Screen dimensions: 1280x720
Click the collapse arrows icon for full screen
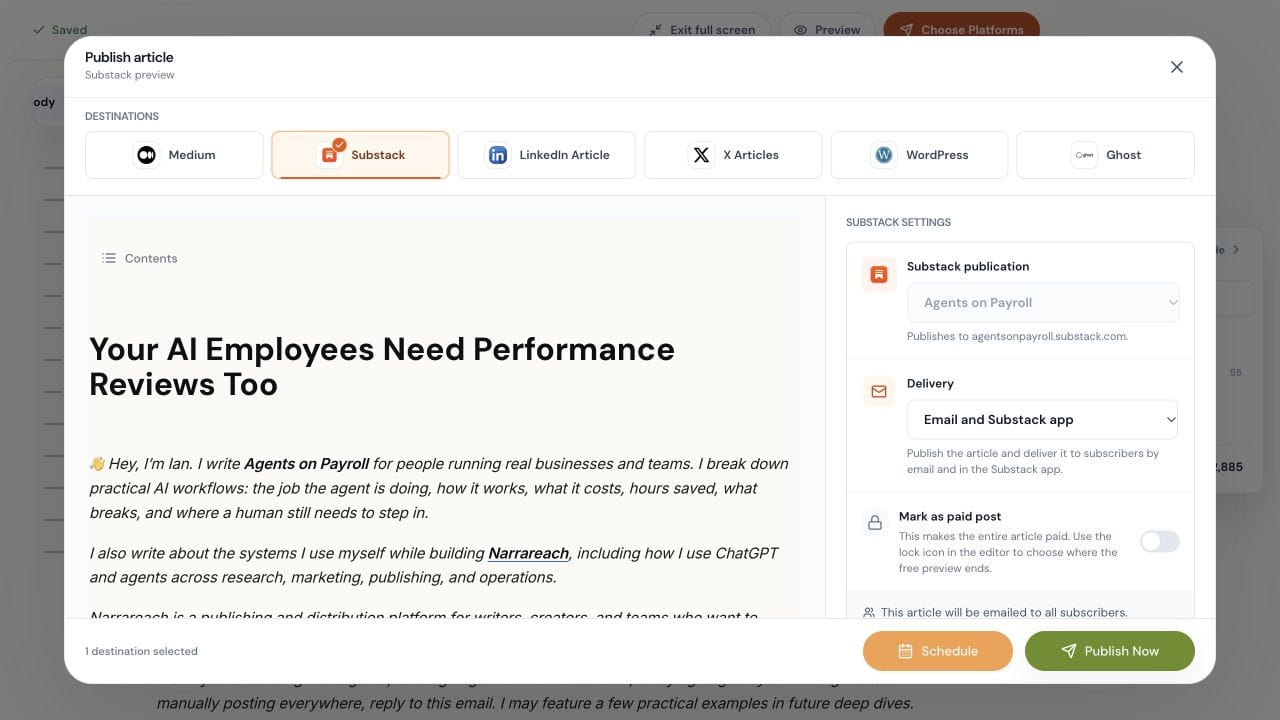655,30
